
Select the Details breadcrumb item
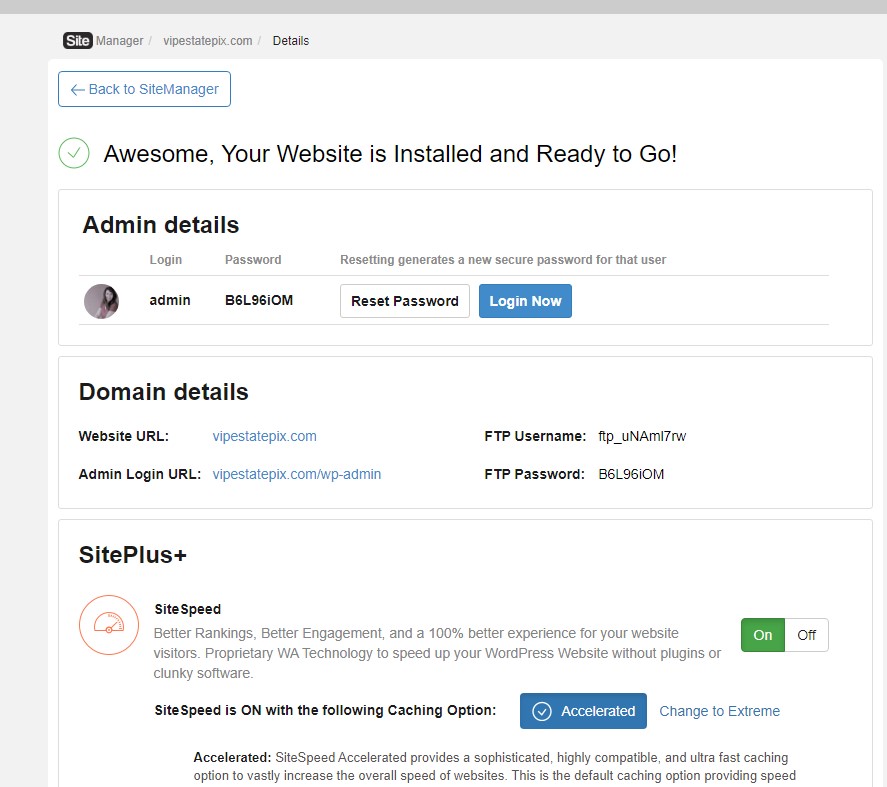291,41
